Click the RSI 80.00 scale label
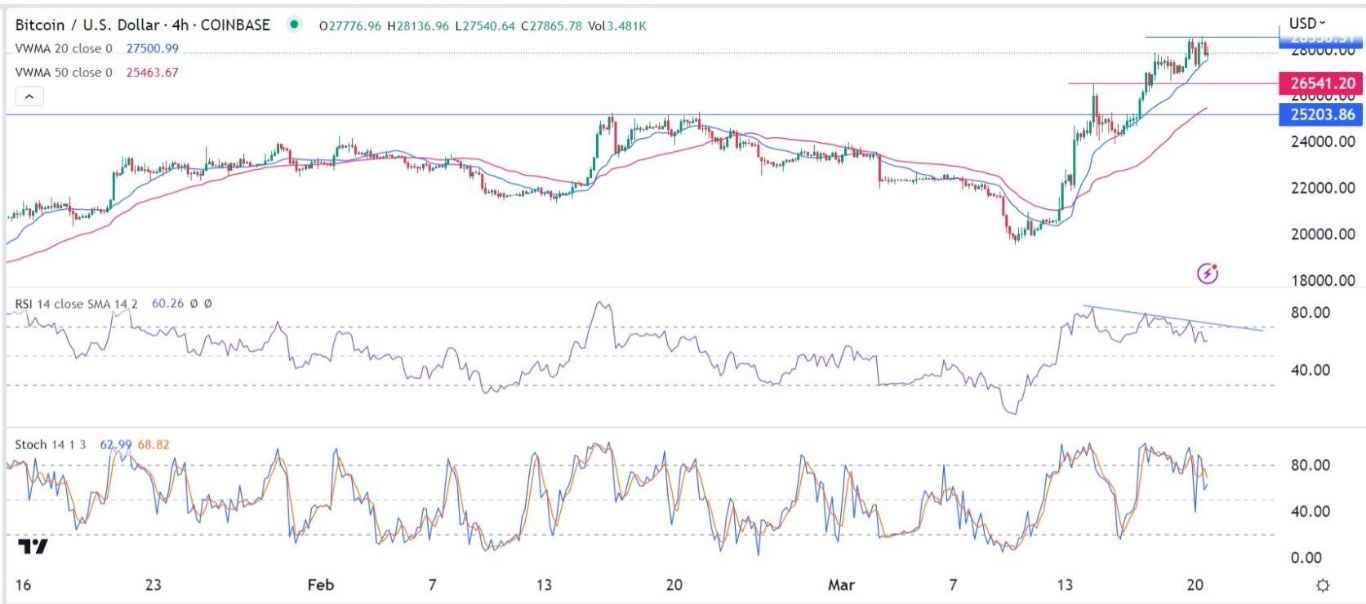 [x=1309, y=313]
